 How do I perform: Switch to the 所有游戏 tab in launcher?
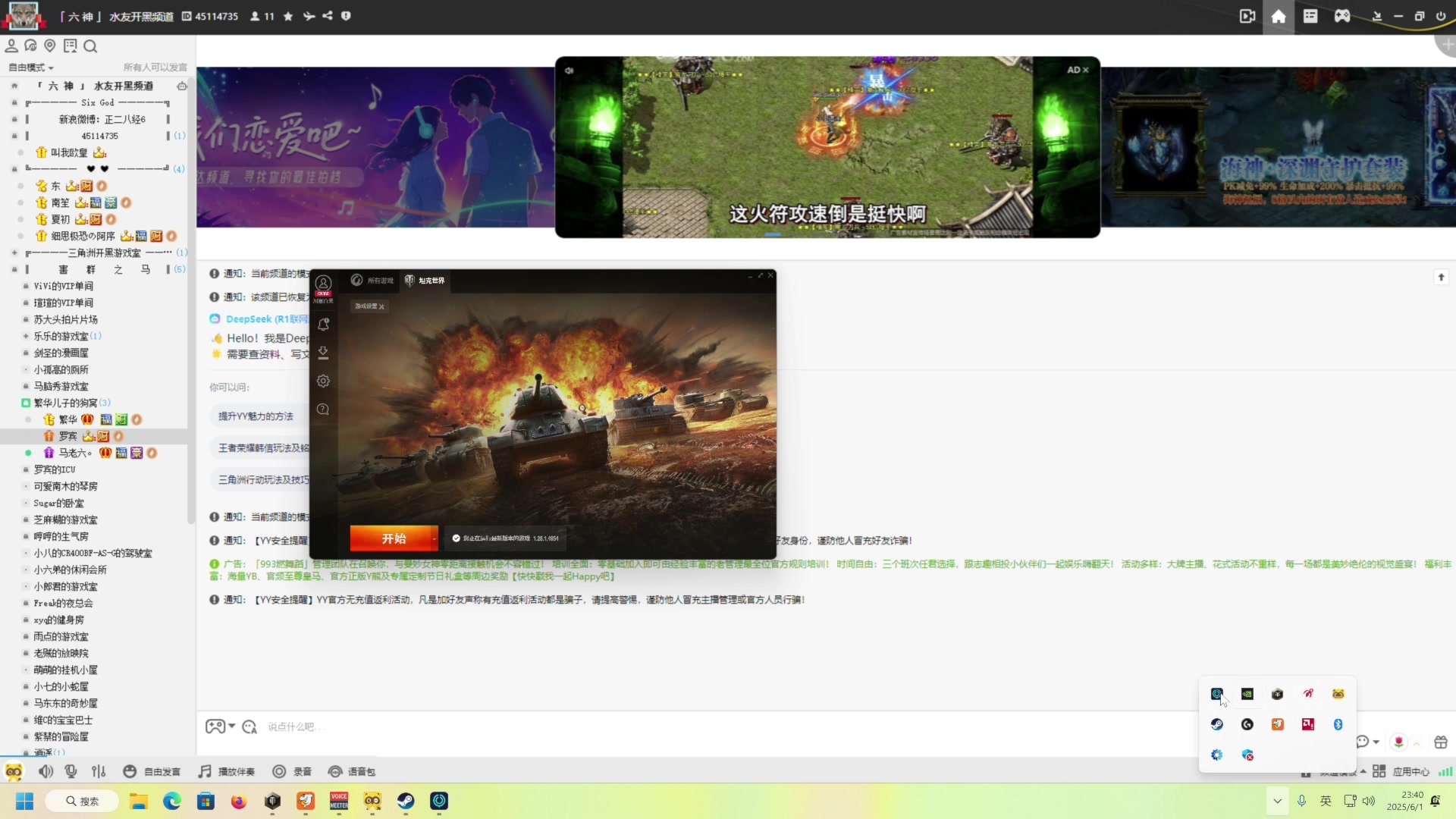point(372,281)
